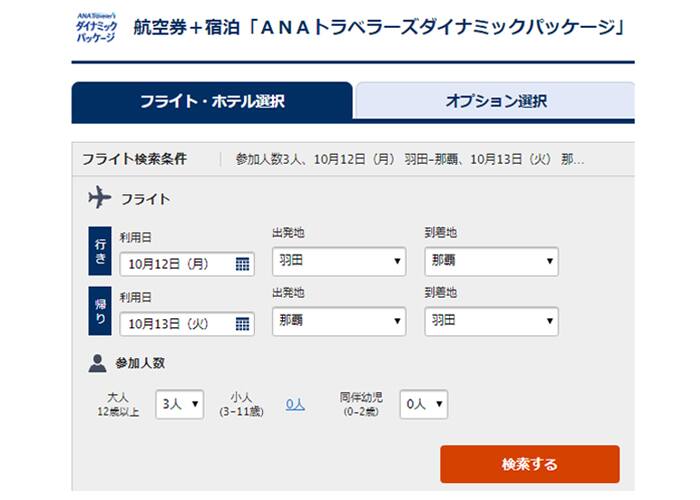
Task: Open outbound arrival dropdown showing 那覇
Action: 490,262
